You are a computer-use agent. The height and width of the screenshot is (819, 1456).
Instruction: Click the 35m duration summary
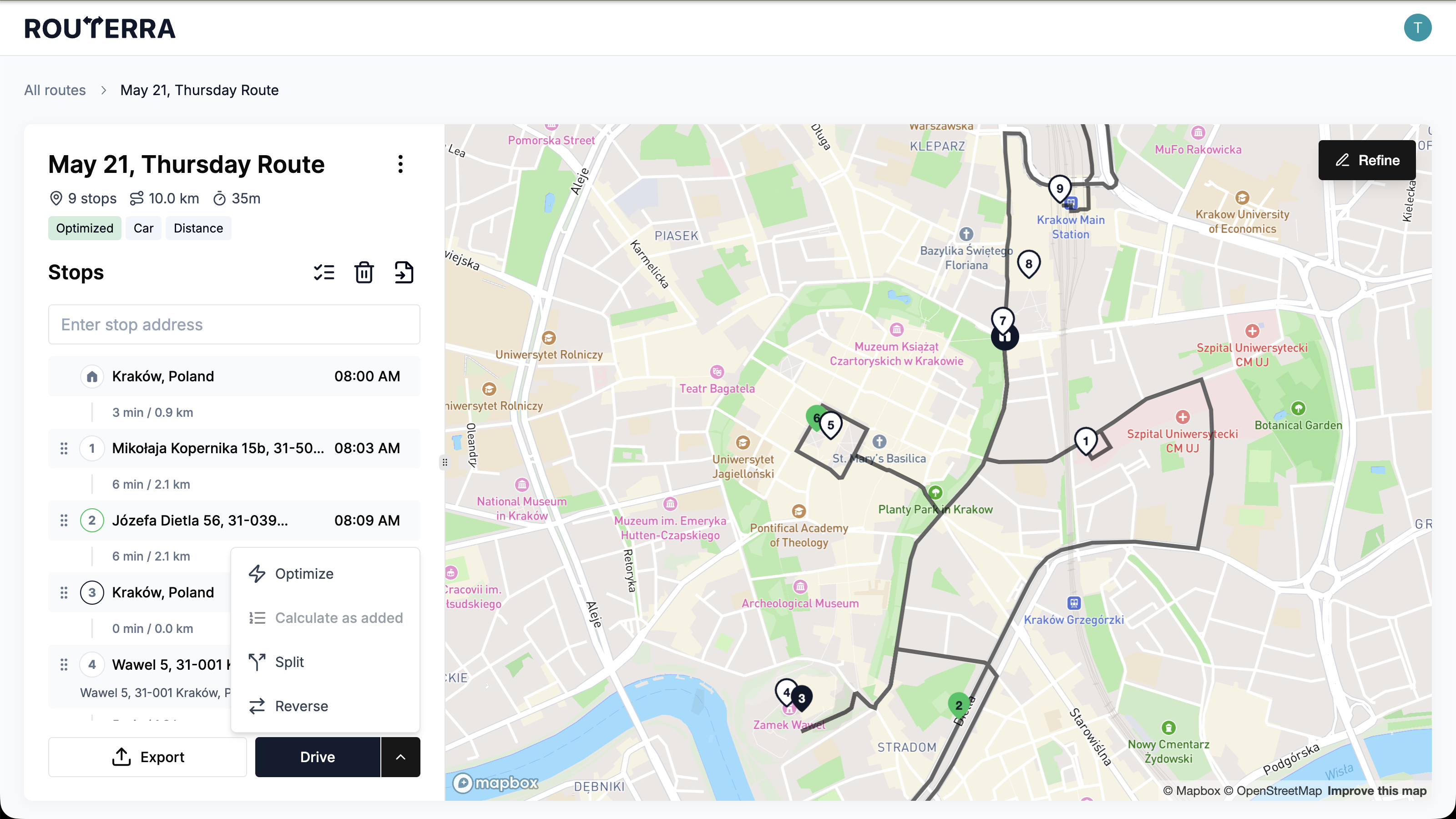[x=237, y=198]
